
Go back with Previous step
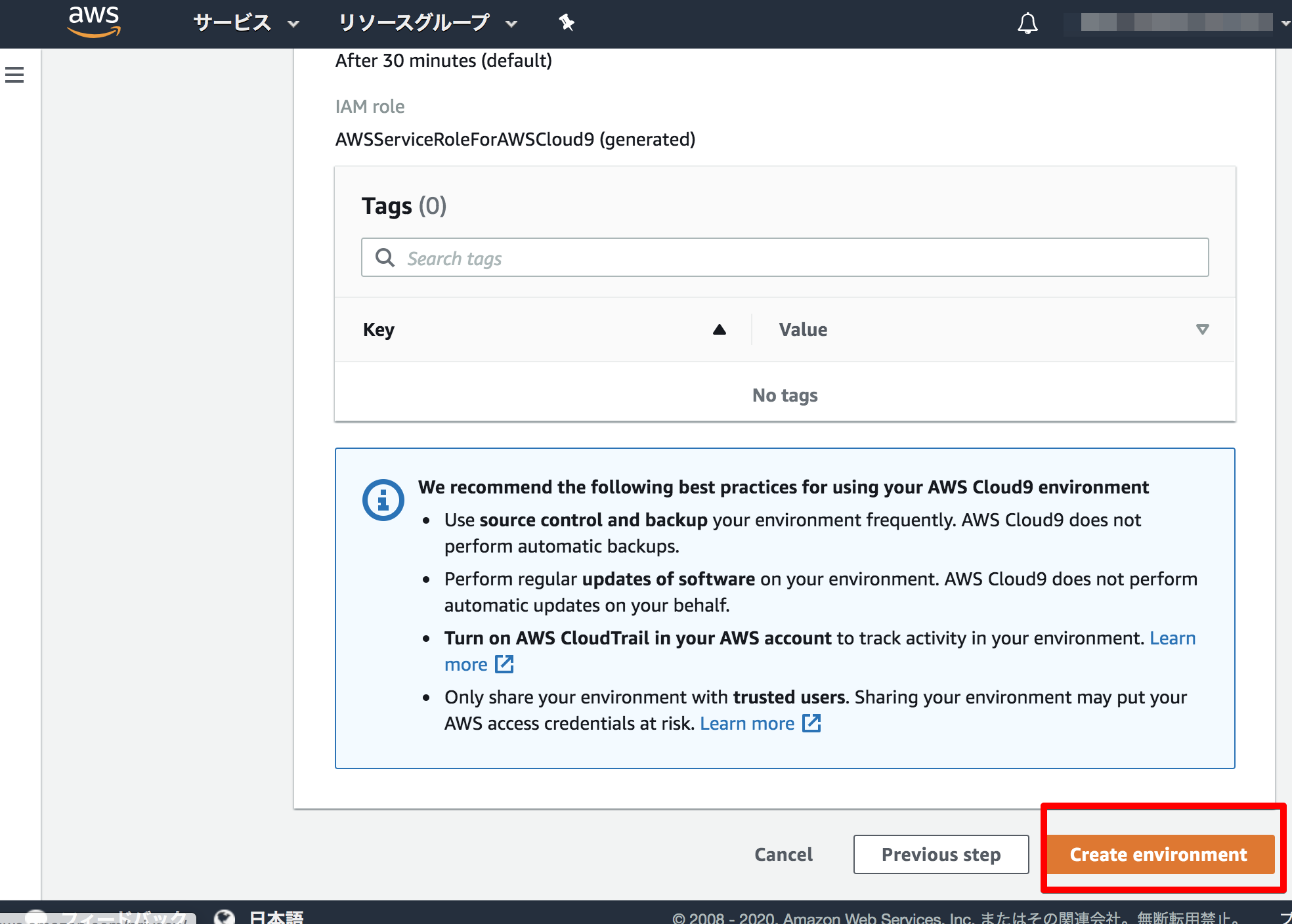941,854
